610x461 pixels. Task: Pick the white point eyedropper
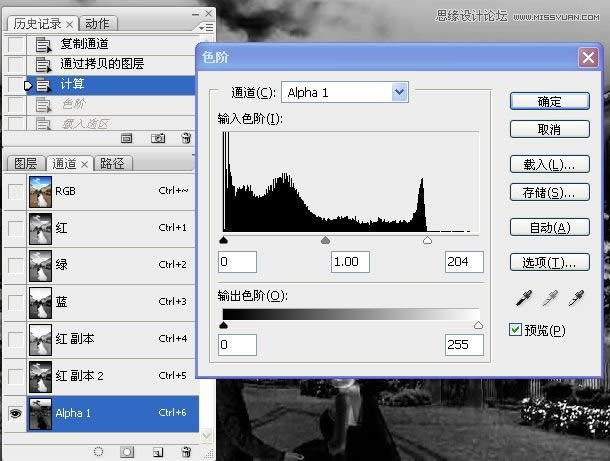point(575,297)
